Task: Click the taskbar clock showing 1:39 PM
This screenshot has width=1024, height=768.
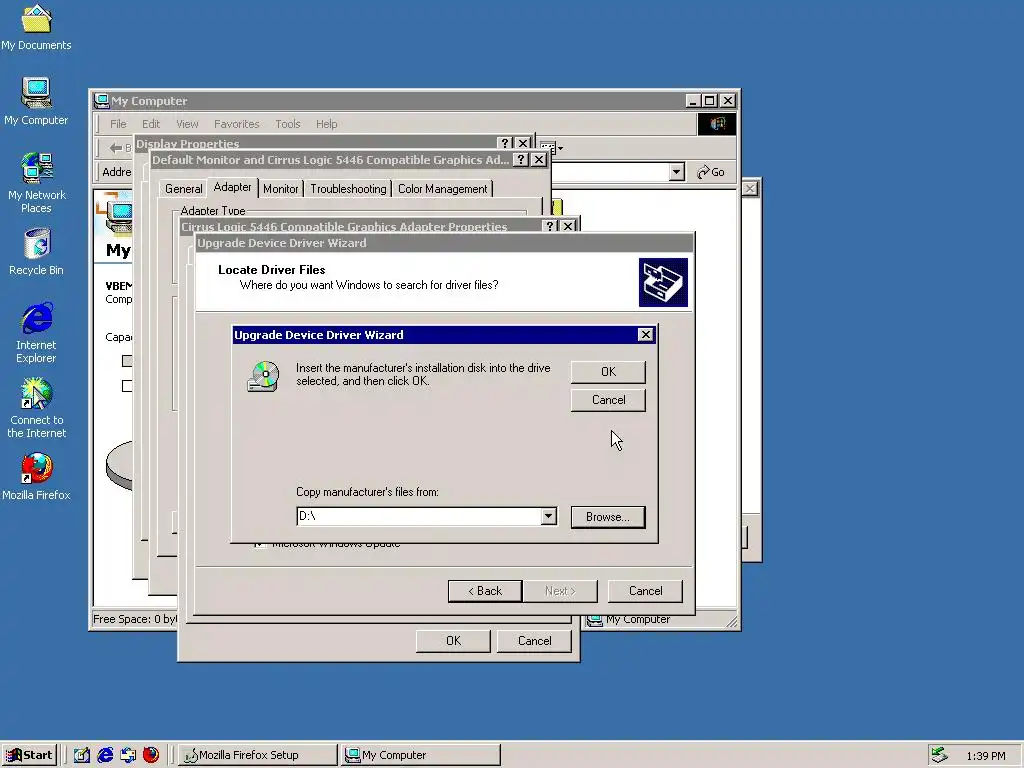Action: pos(985,756)
